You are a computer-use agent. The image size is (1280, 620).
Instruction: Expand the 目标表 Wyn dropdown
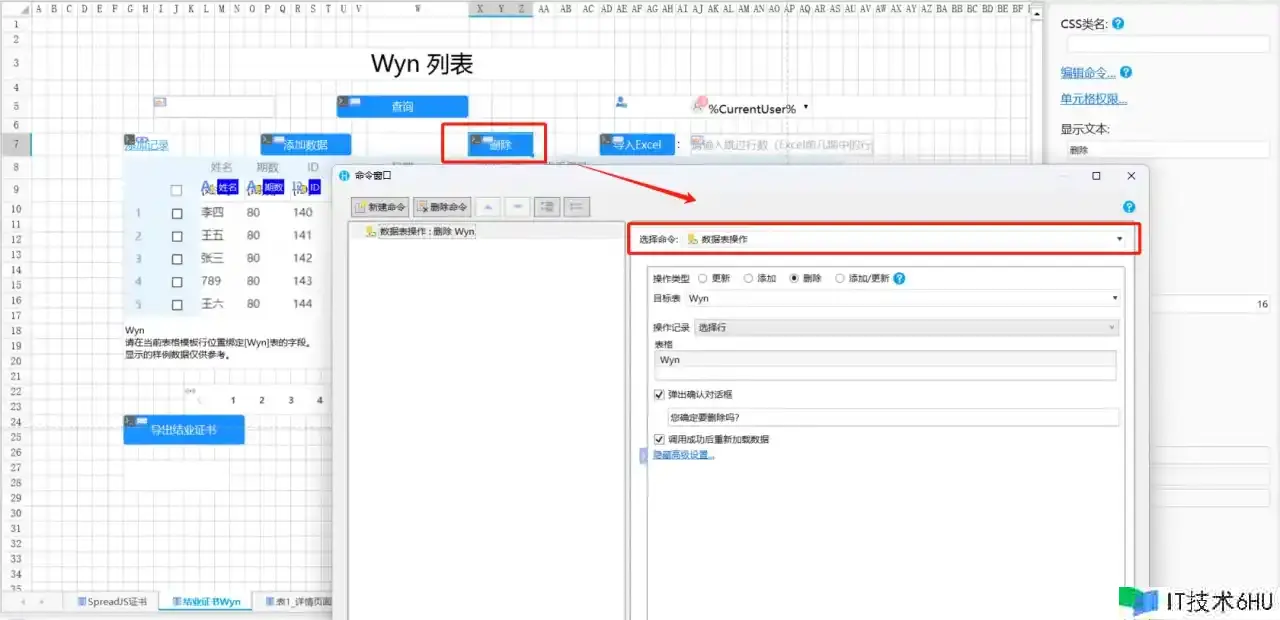point(1114,299)
